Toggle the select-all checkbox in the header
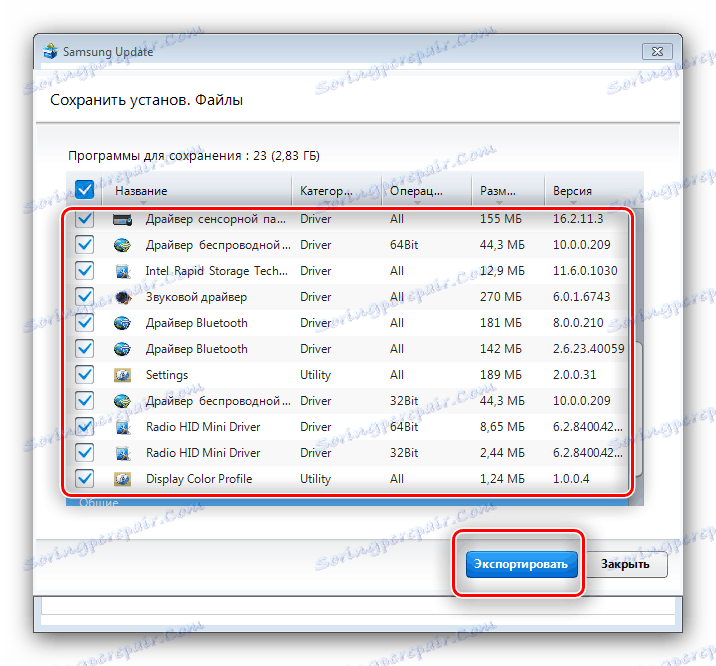716x666 pixels. pos(84,189)
